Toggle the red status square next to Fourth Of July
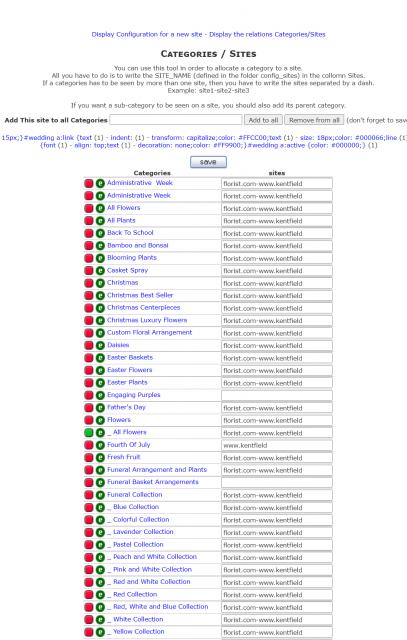The image size is (407, 640). click(x=89, y=445)
